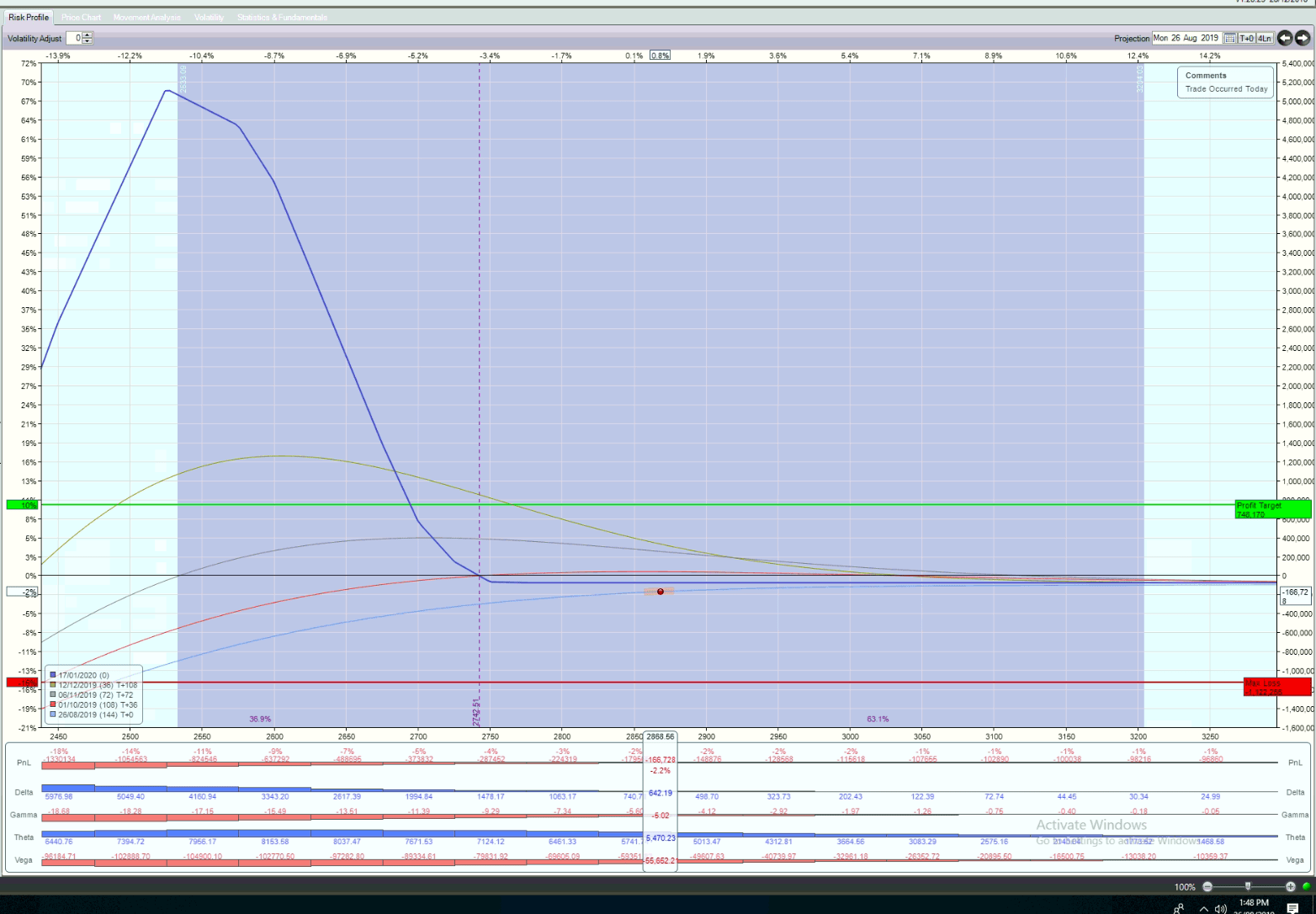
Task: Click the highlighted Gamma value -5.02
Action: [x=661, y=816]
